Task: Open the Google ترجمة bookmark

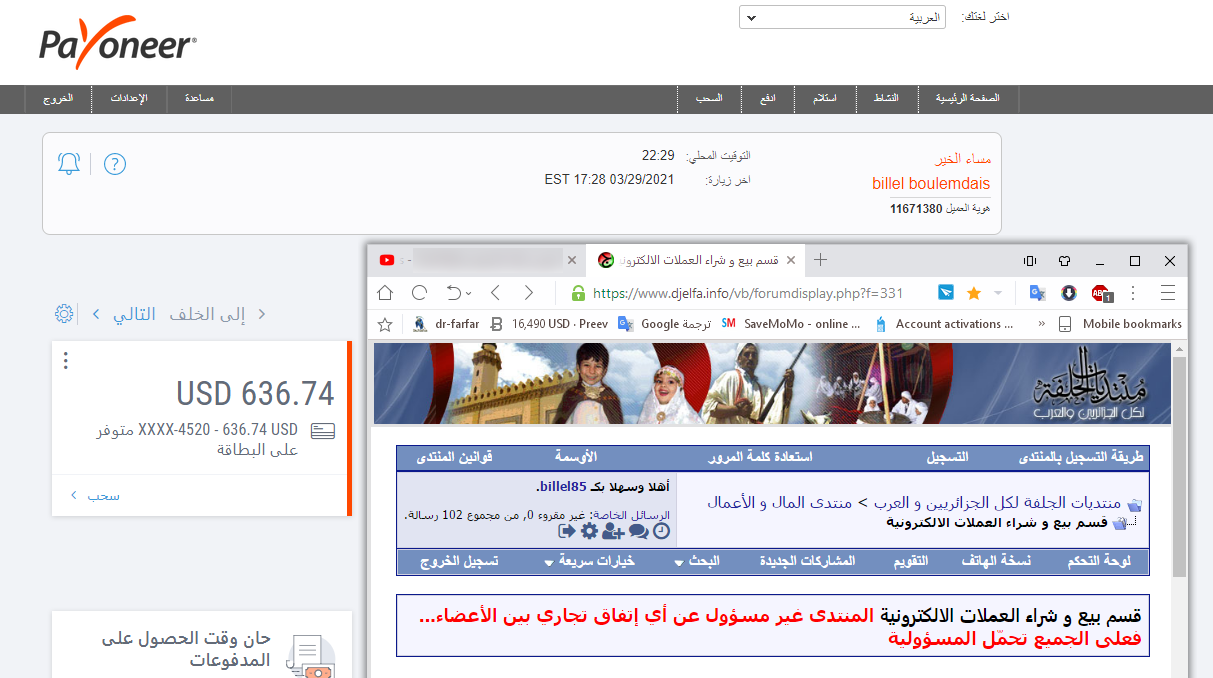Action: 664,324
